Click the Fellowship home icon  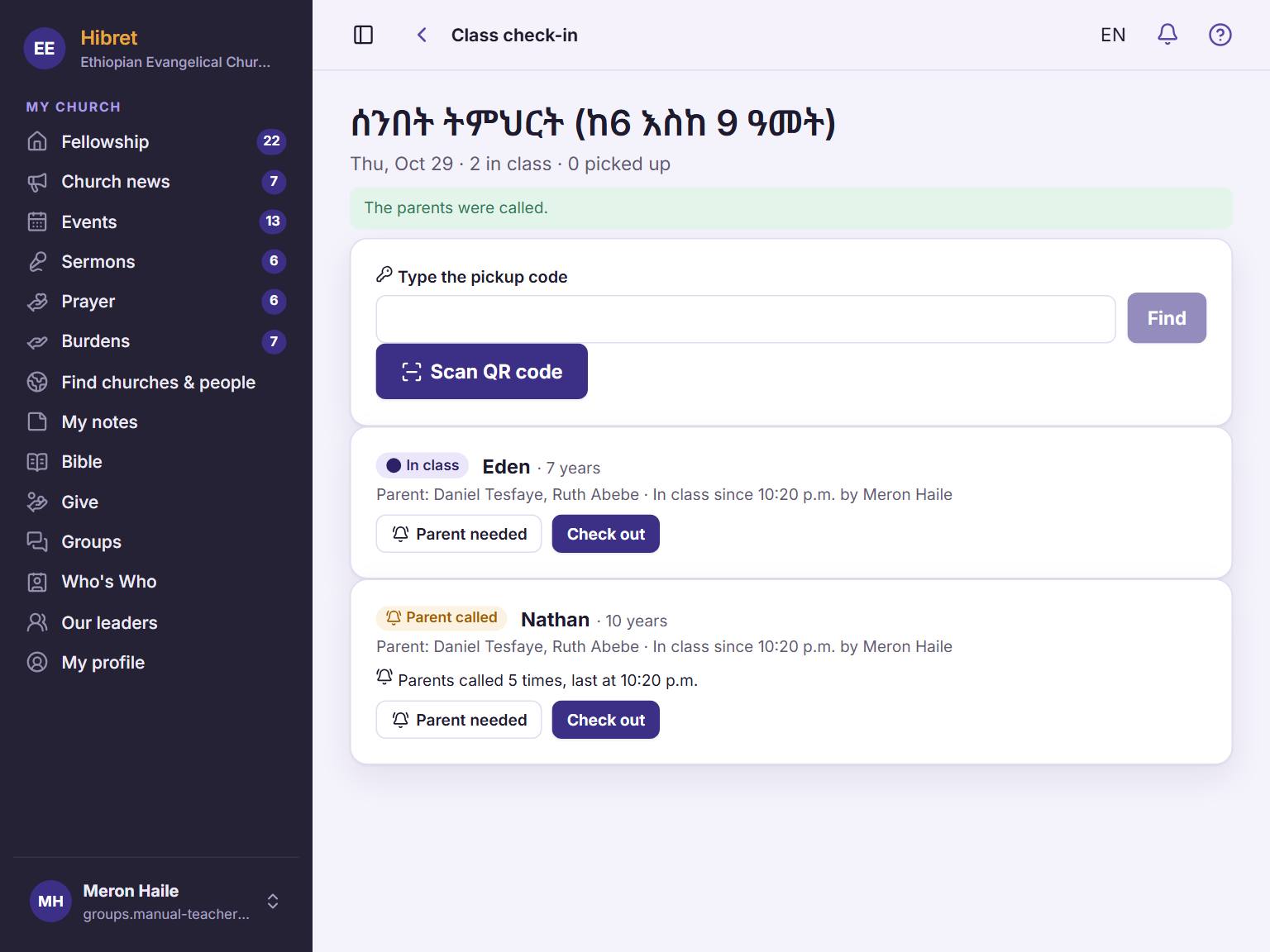coord(37,141)
